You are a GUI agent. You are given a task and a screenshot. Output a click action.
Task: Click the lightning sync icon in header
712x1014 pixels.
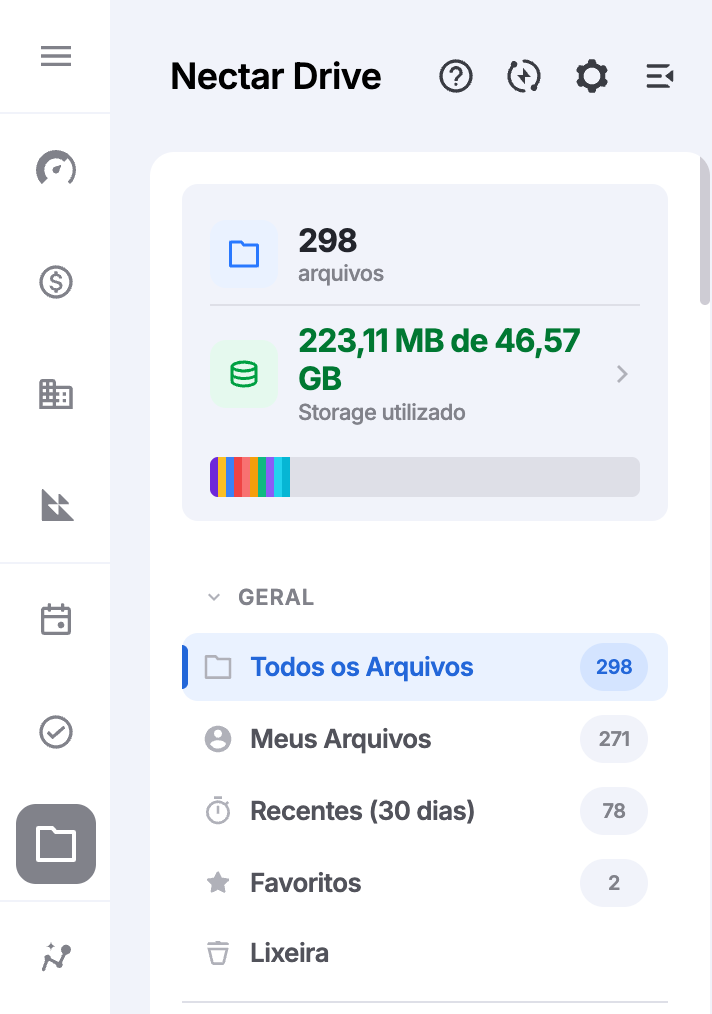[x=524, y=76]
